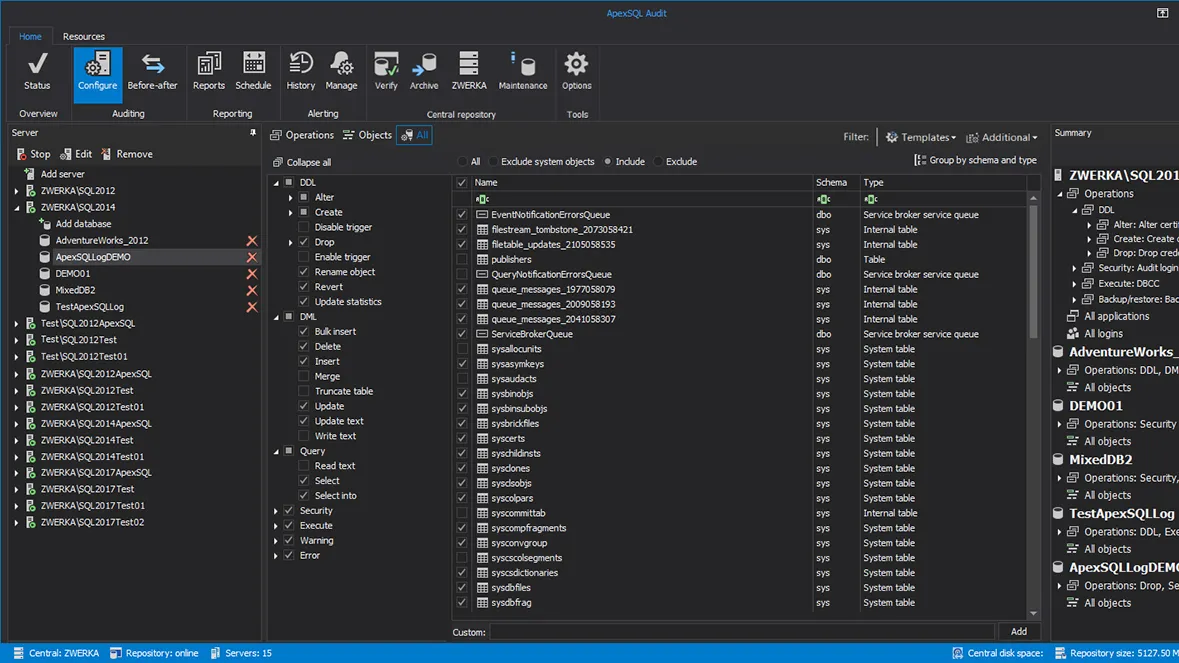1179x663 pixels.
Task: Click the Repository online status icon
Action: tap(115, 653)
